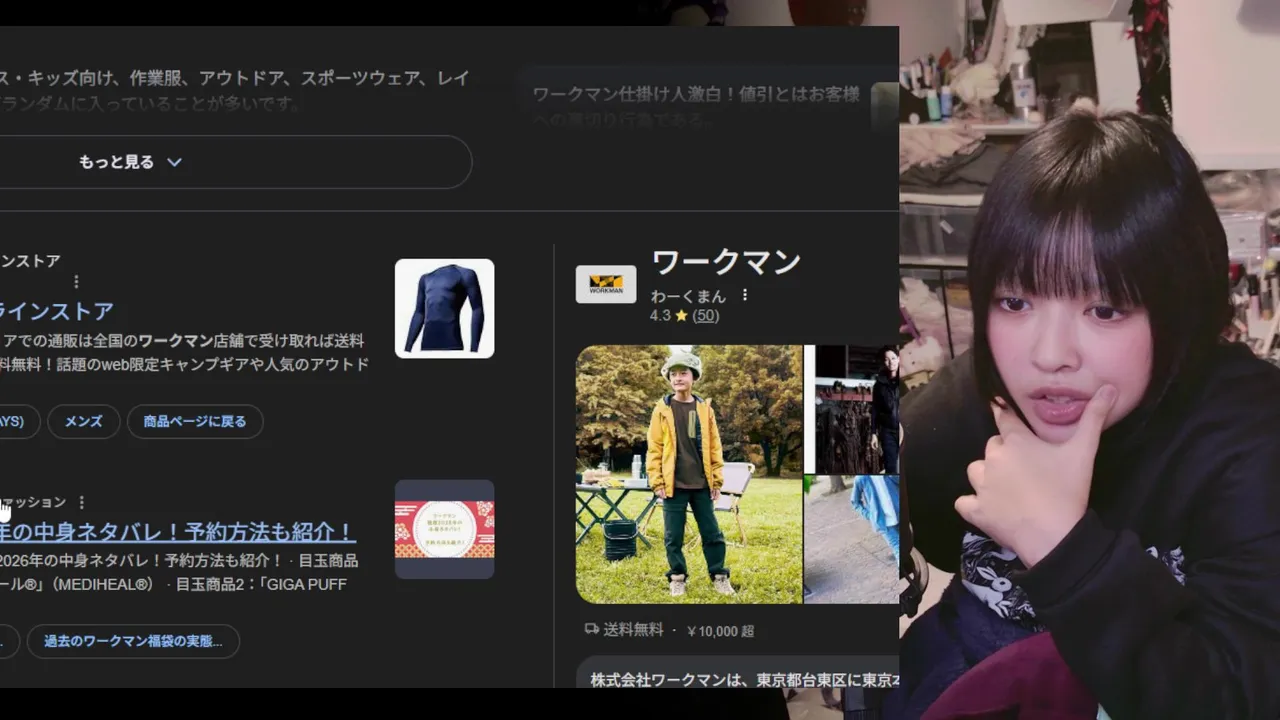Screen dimensions: 1280x720
Task: Click the chevron beside もっと見る
Action: [x=174, y=162]
